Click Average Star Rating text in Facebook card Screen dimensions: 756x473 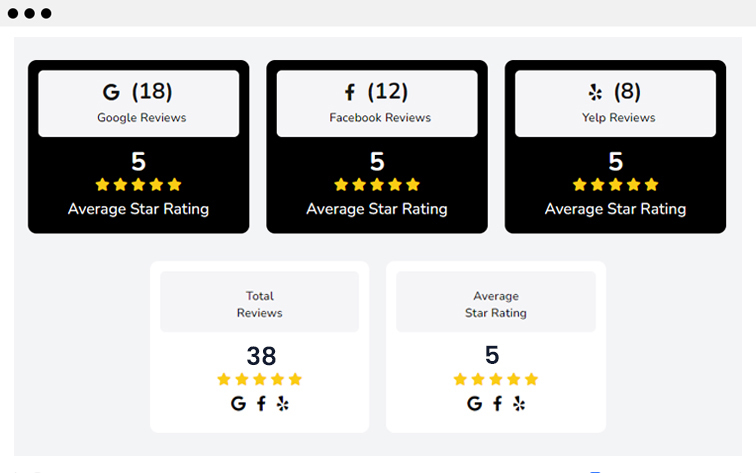tap(377, 209)
